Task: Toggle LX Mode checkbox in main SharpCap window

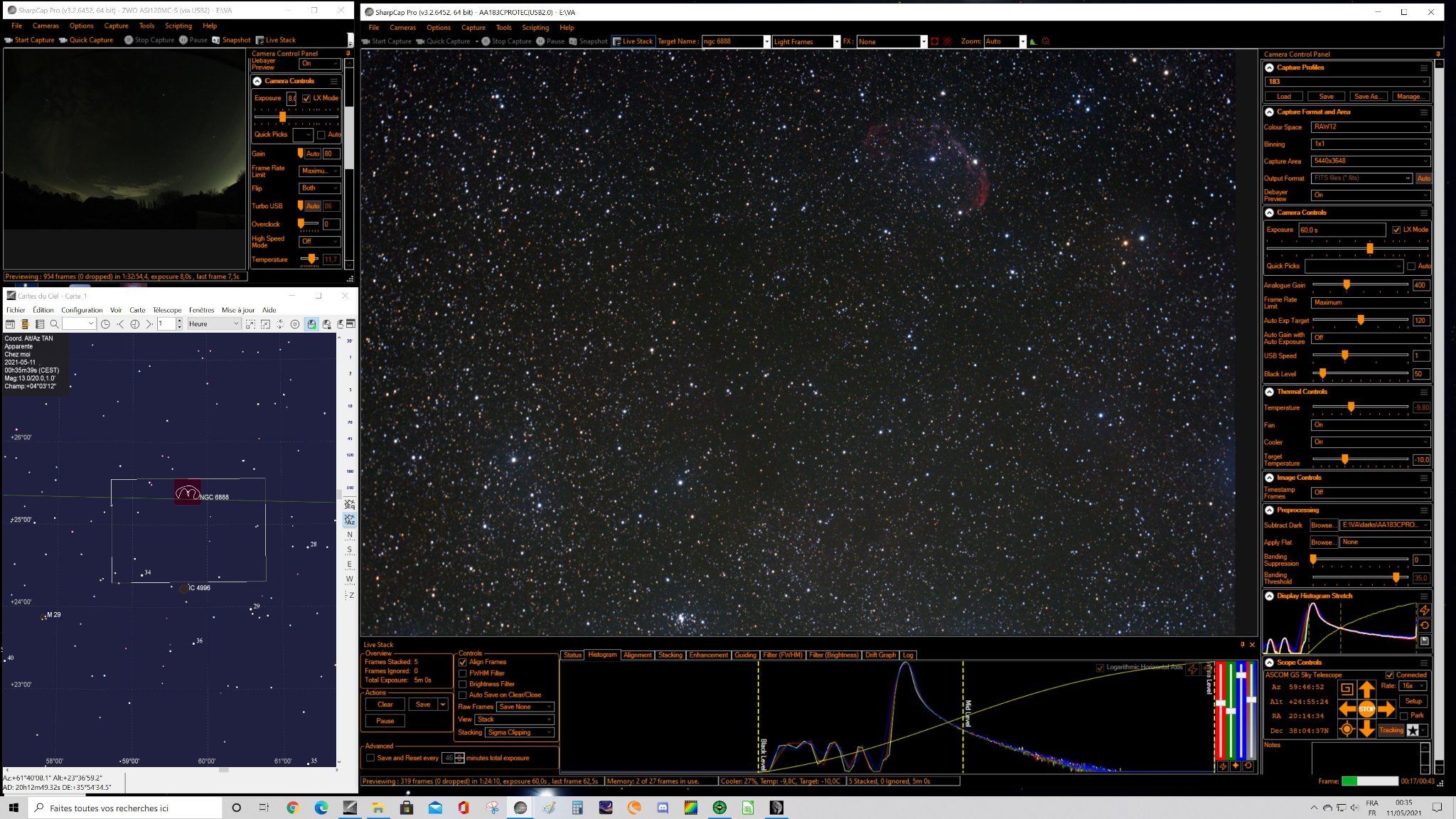Action: point(1396,230)
